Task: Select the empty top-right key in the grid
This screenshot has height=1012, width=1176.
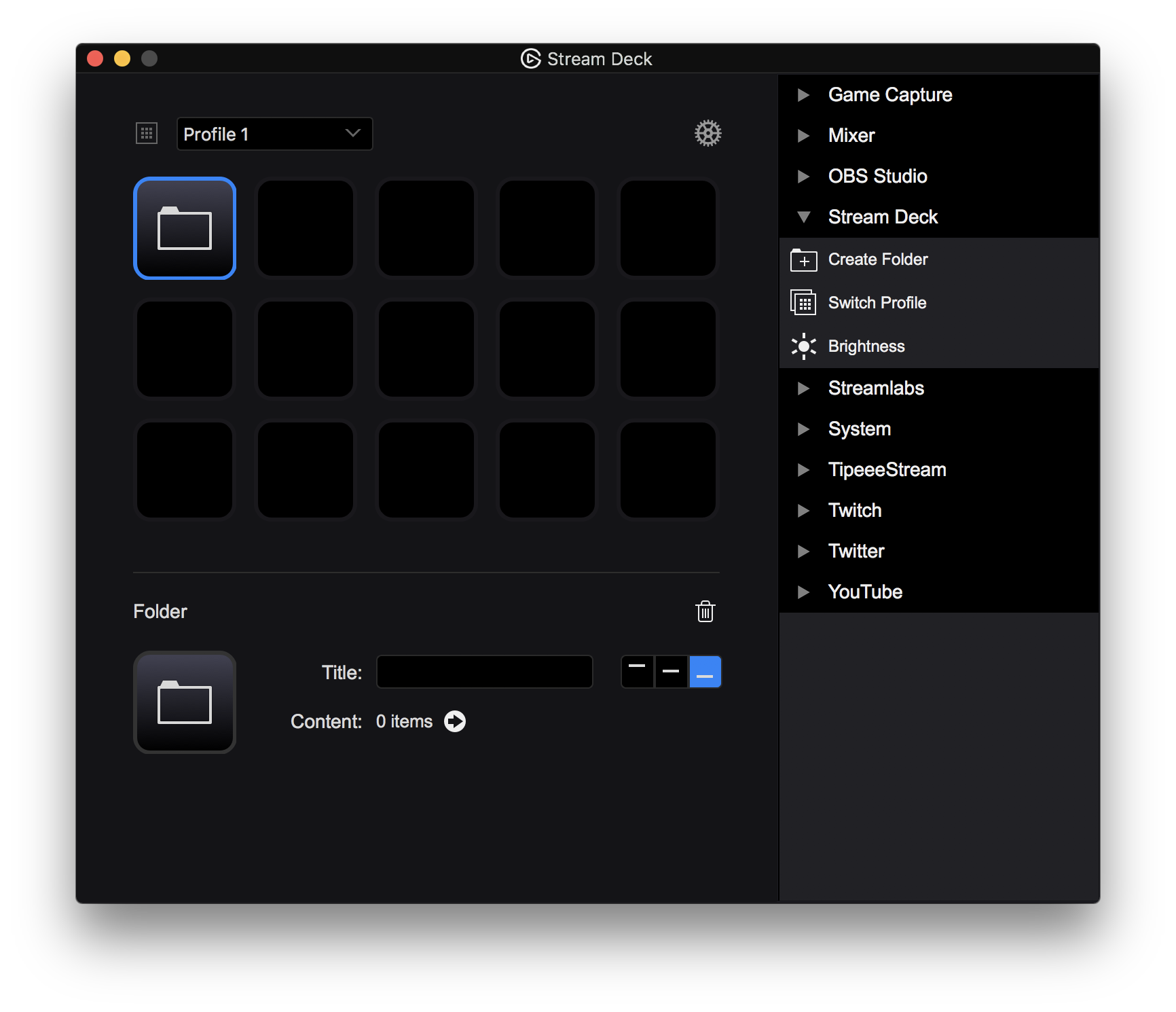Action: pyautogui.click(x=668, y=228)
